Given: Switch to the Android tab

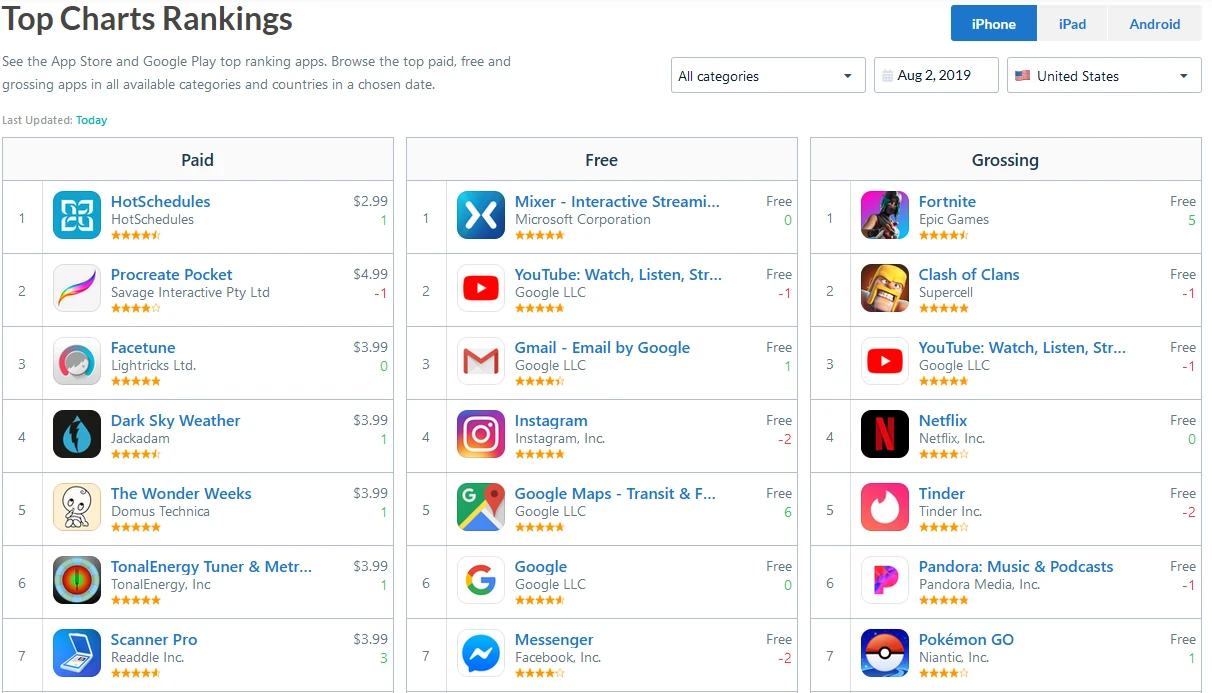Looking at the screenshot, I should point(1154,24).
